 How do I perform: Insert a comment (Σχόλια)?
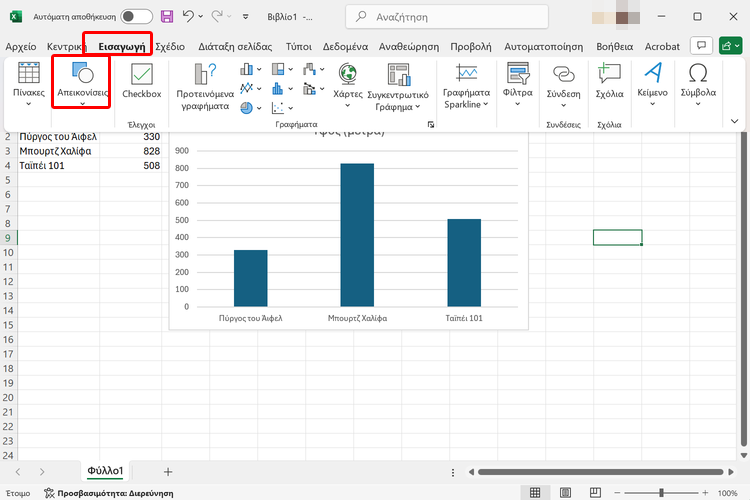[609, 81]
